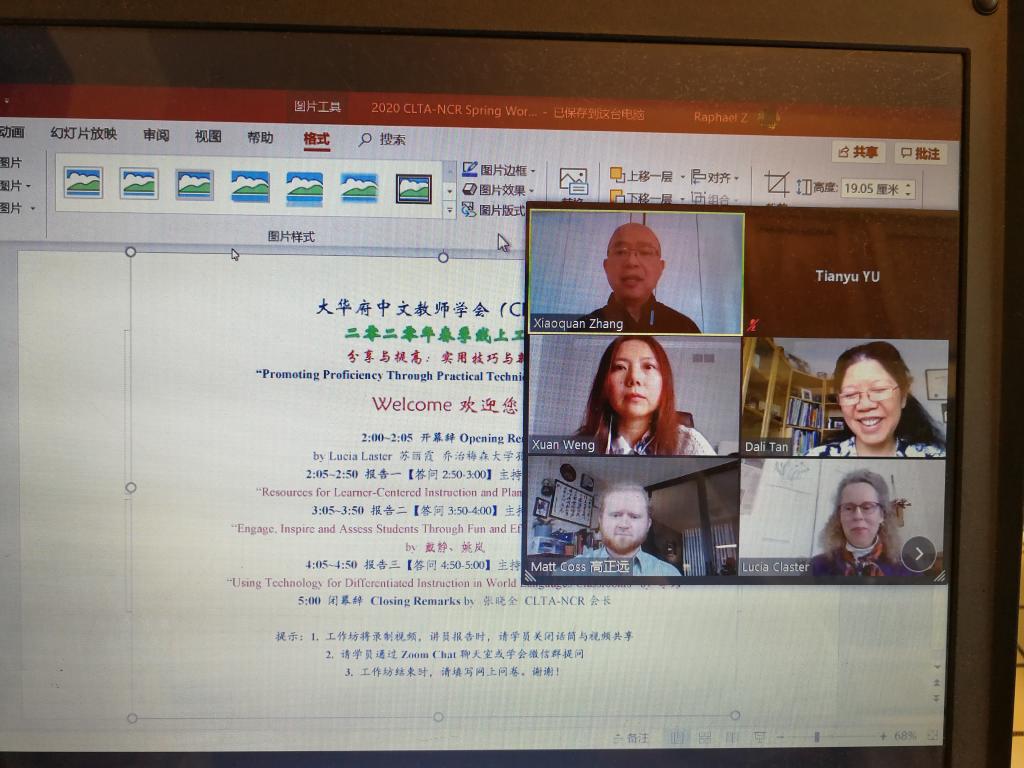Apply the black-framed picture style

pos(413,188)
